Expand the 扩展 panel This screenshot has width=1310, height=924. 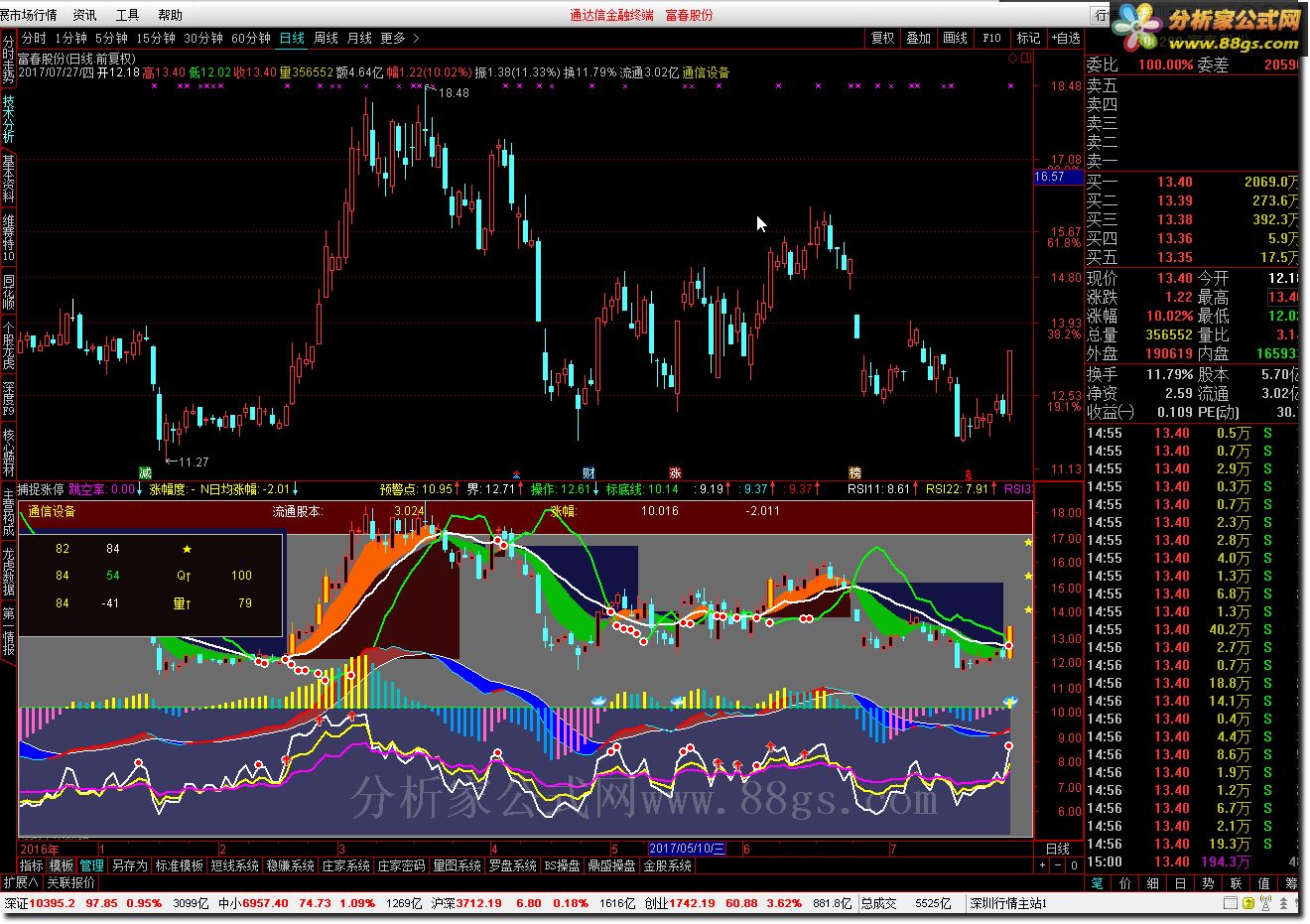tap(21, 882)
